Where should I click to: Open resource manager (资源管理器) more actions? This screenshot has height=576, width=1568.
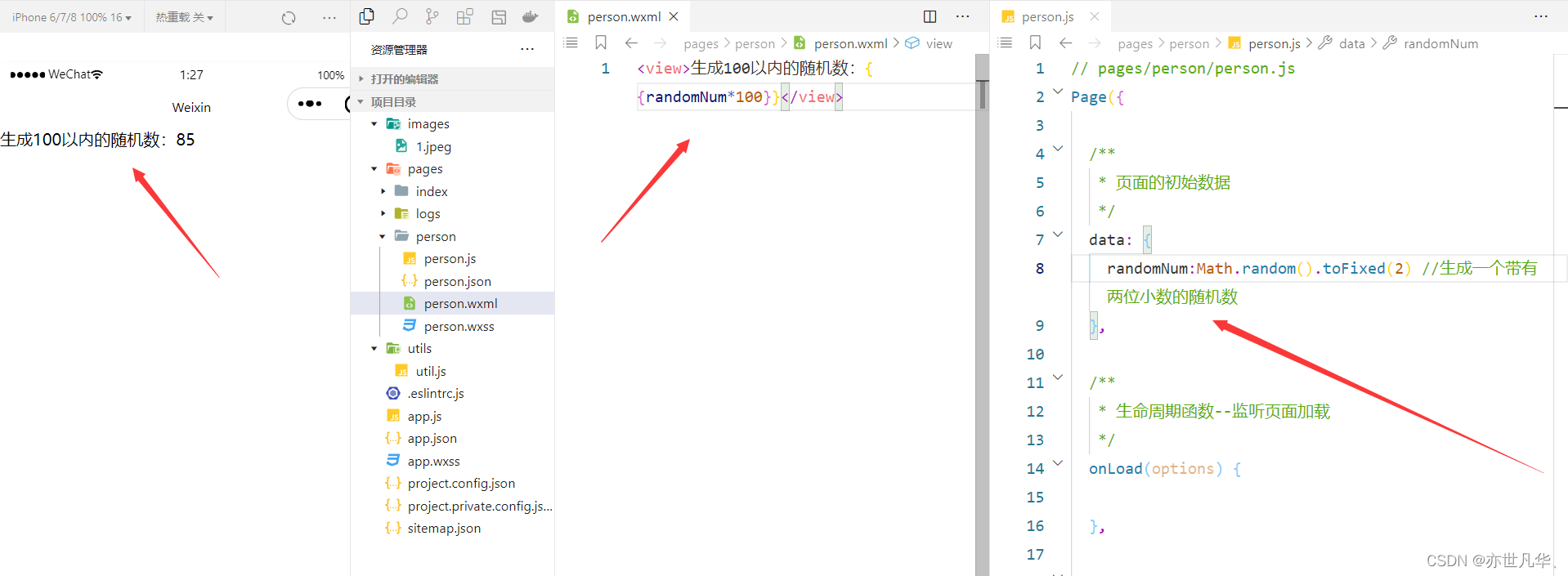(x=527, y=49)
